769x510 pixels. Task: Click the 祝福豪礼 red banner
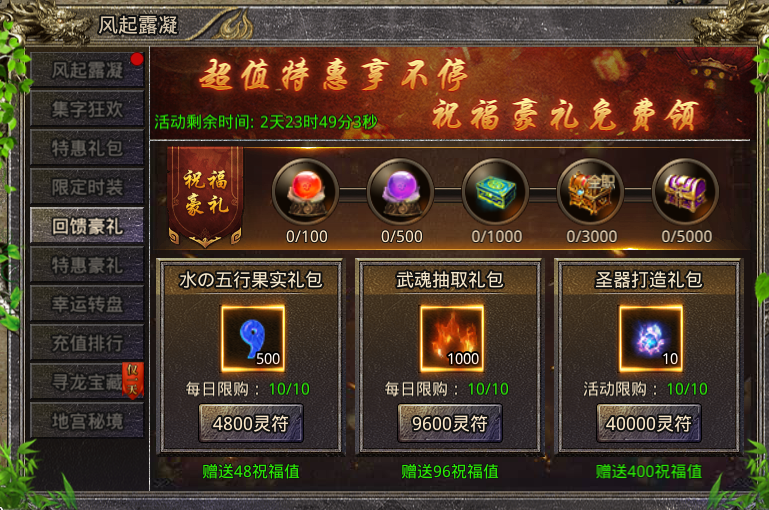pos(205,196)
